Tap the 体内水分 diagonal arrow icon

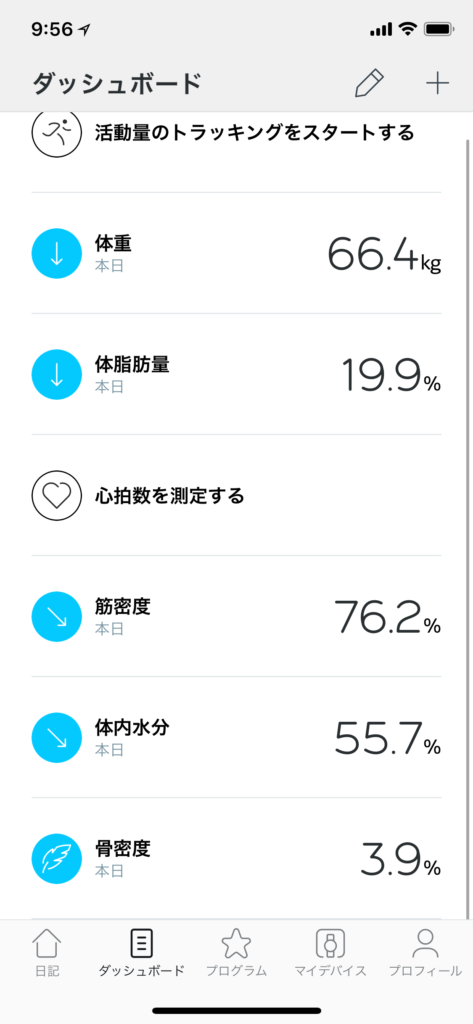click(x=56, y=738)
